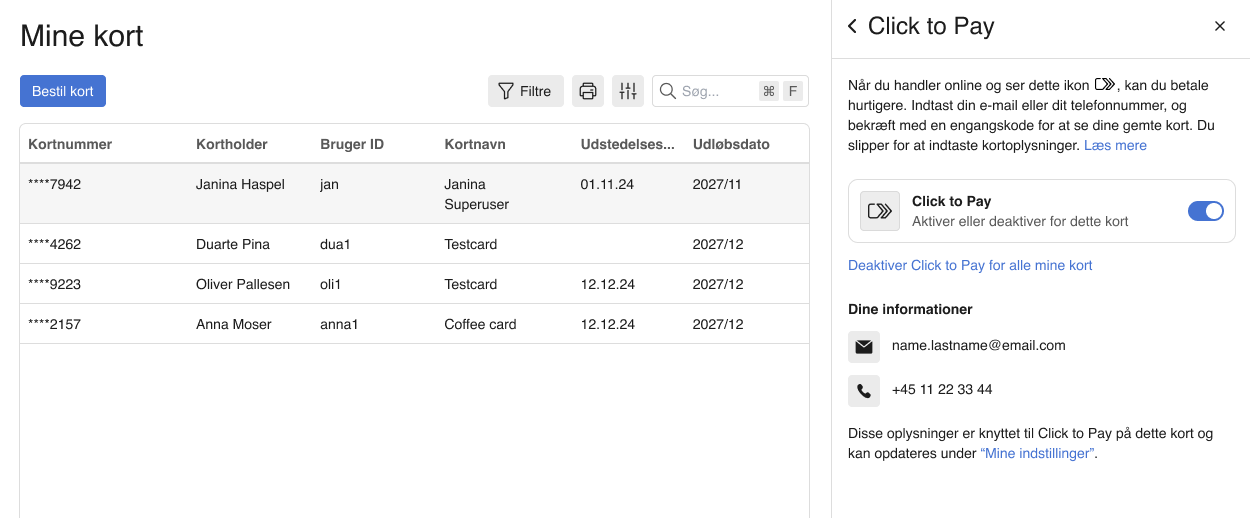Click the email envelope icon
This screenshot has width=1250, height=518.
(x=864, y=346)
